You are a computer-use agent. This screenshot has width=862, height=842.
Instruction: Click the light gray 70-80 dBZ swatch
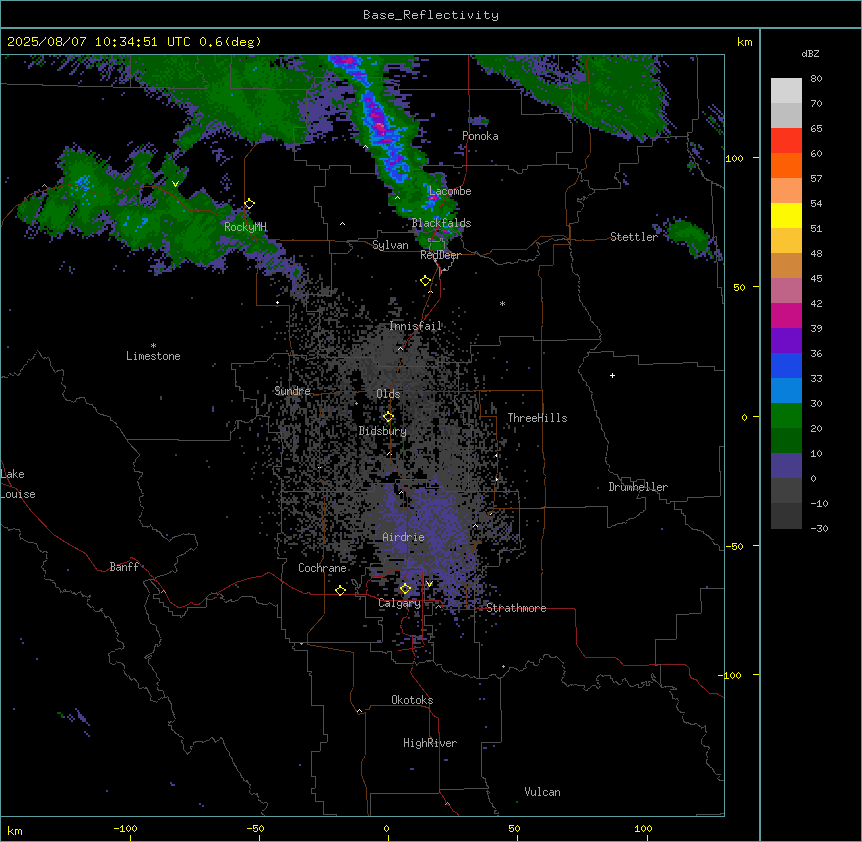tap(786, 91)
